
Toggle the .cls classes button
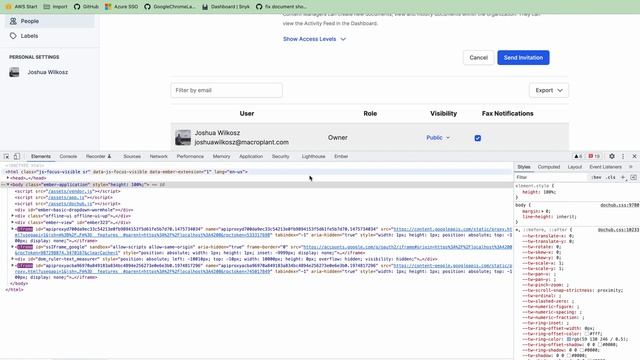click(611, 178)
